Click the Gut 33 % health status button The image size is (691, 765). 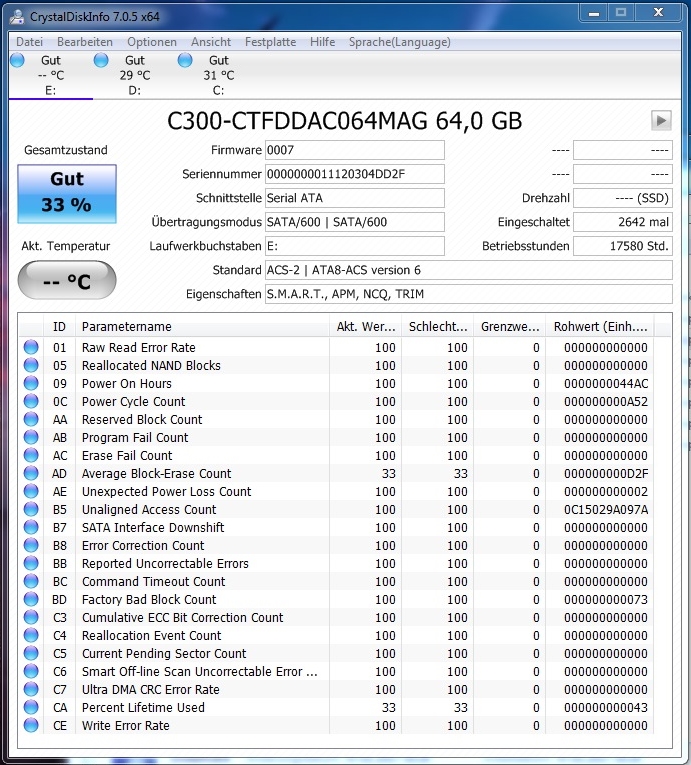pos(67,194)
